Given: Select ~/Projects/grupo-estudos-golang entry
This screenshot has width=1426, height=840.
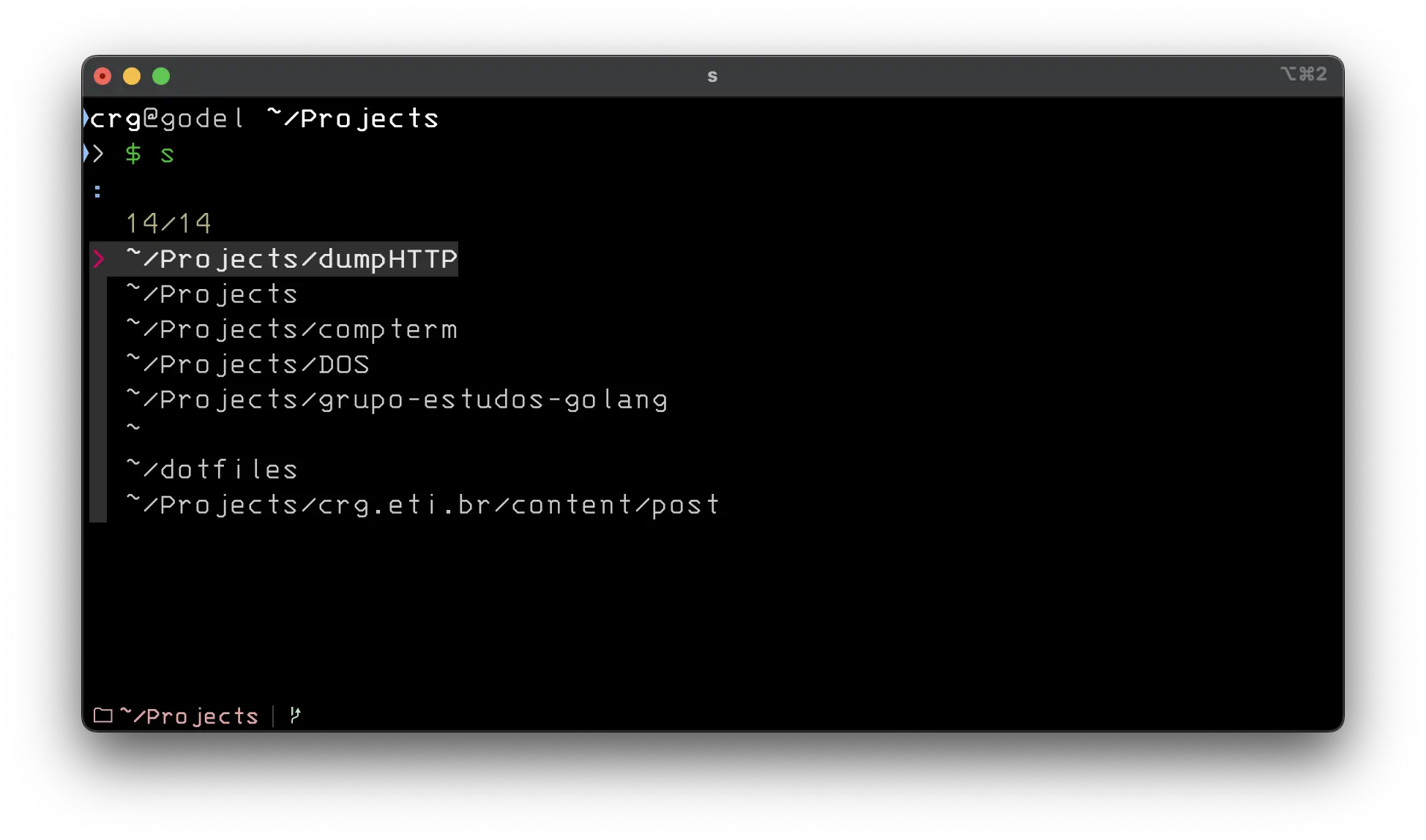Looking at the screenshot, I should coord(397,400).
